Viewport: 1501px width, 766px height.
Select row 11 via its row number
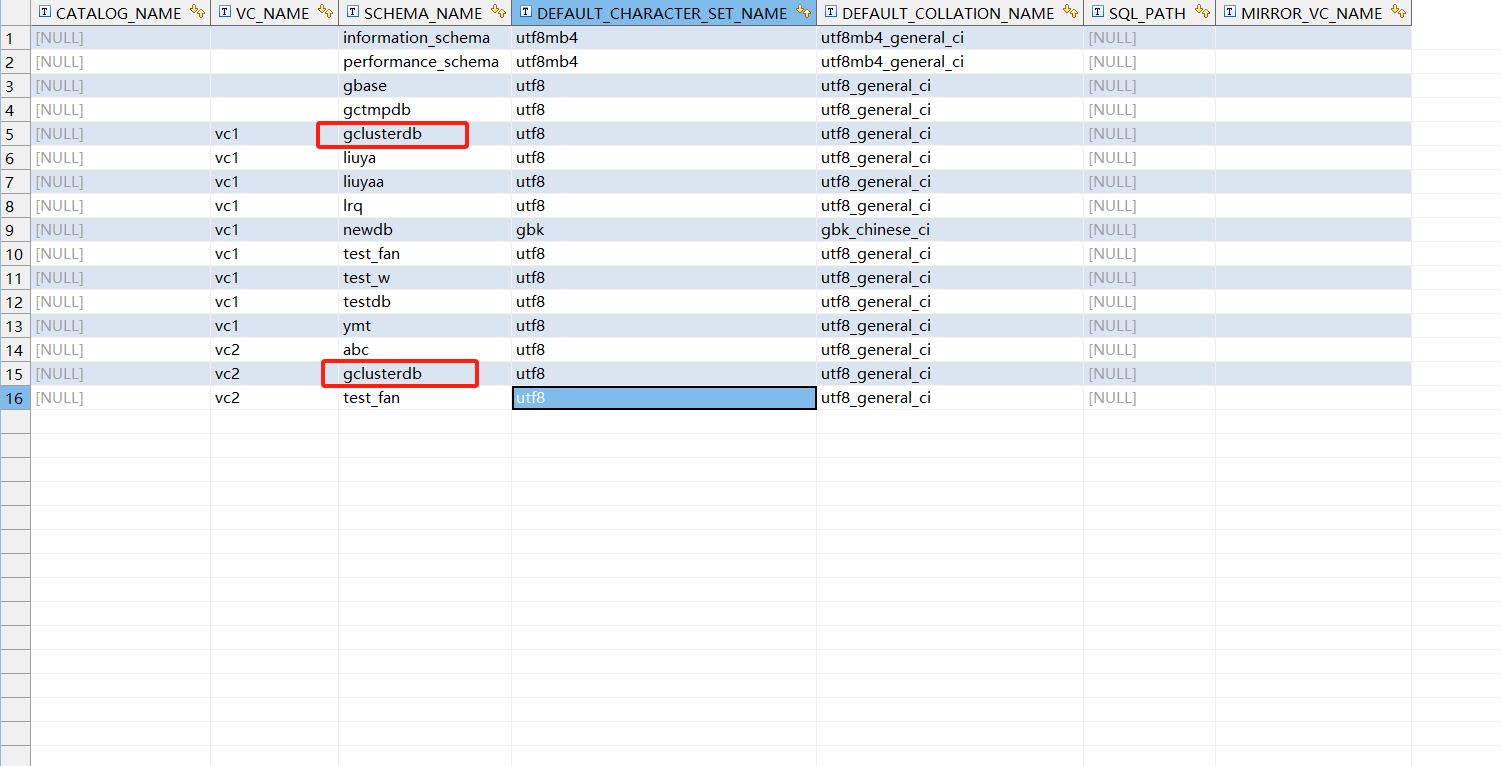[x=15, y=278]
